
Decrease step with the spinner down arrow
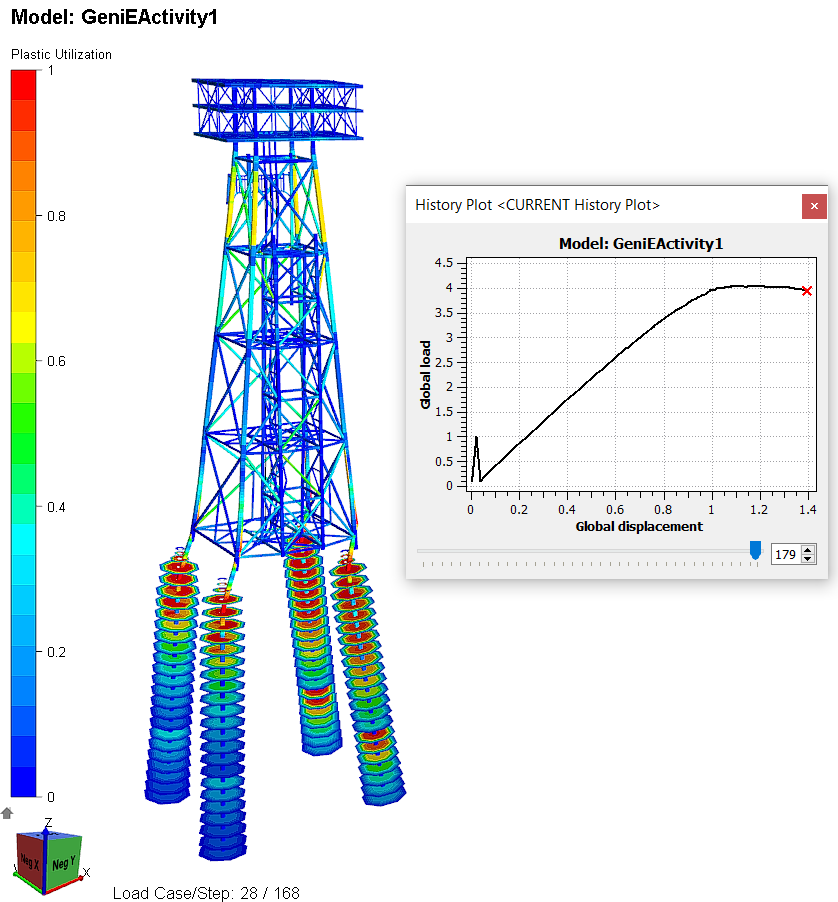point(808,559)
